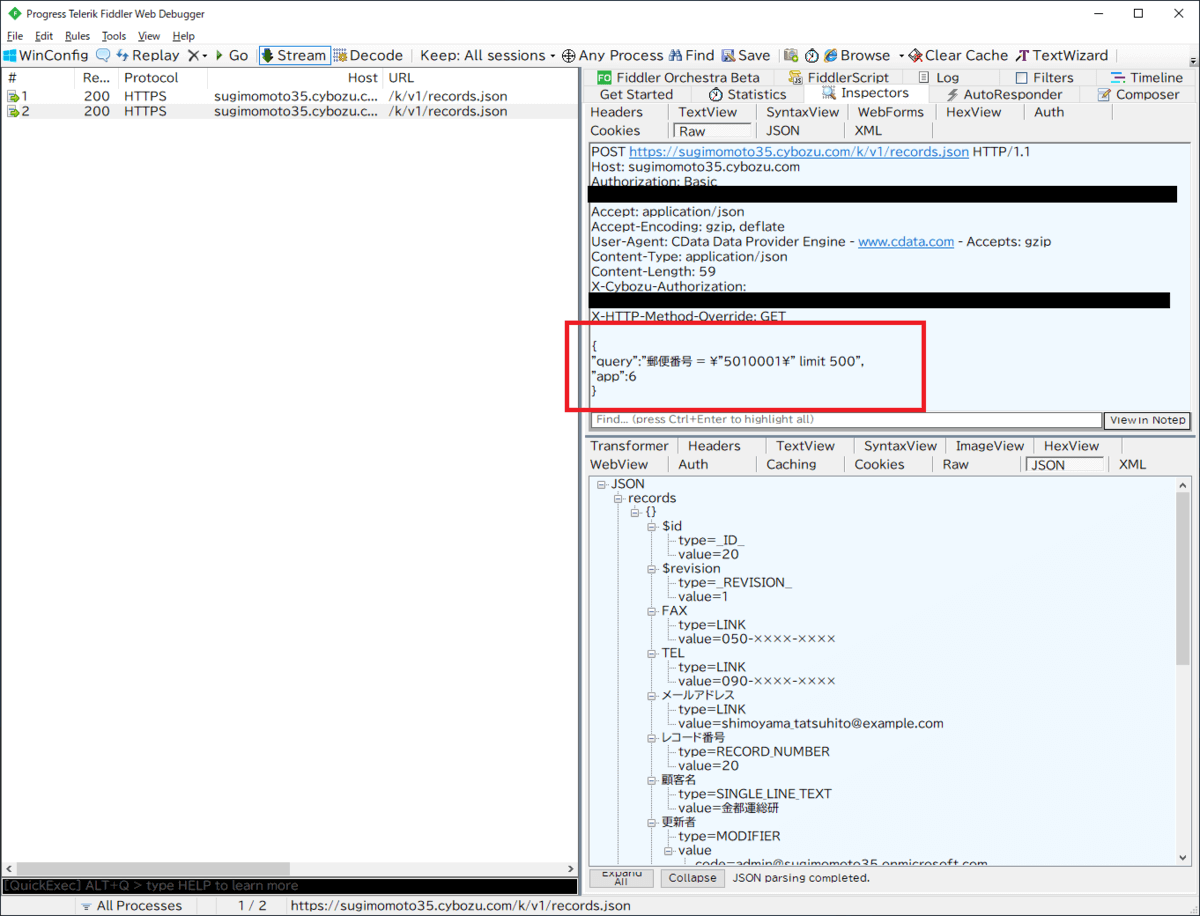The width and height of the screenshot is (1200, 916).
Task: Open the Tools menu
Action: pos(114,36)
